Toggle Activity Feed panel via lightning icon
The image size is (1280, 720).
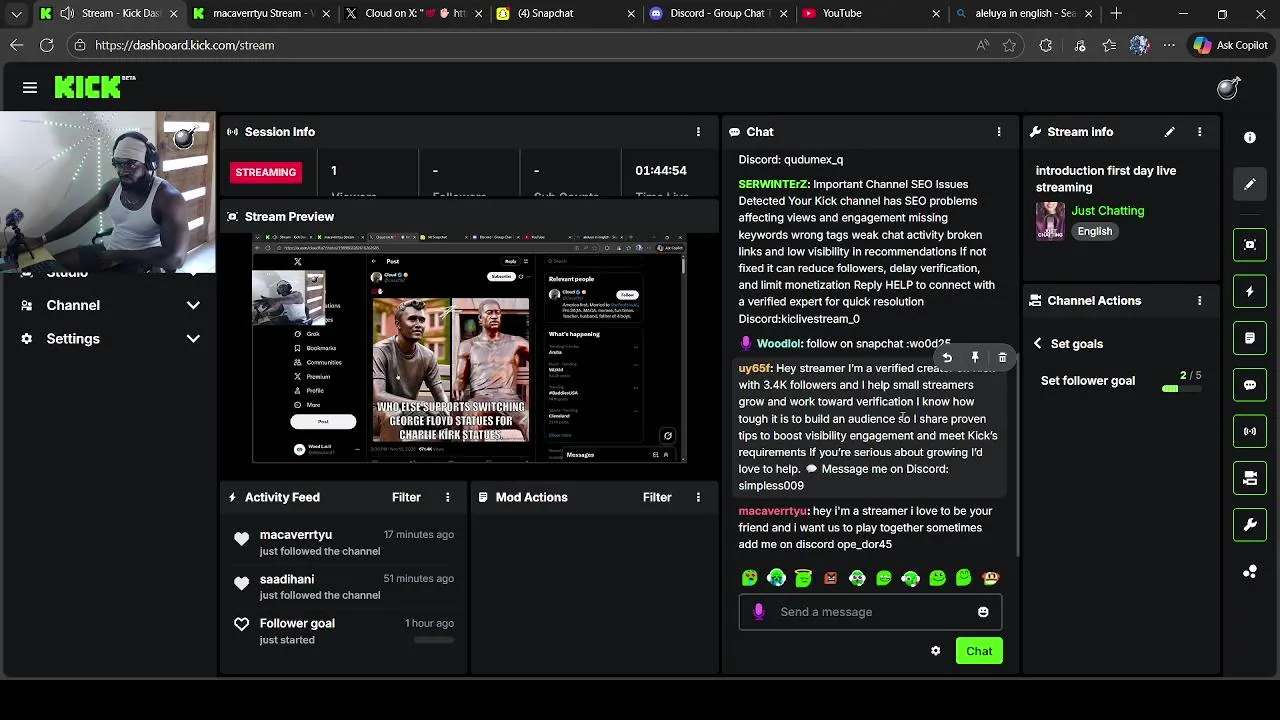pyautogui.click(x=1250, y=292)
